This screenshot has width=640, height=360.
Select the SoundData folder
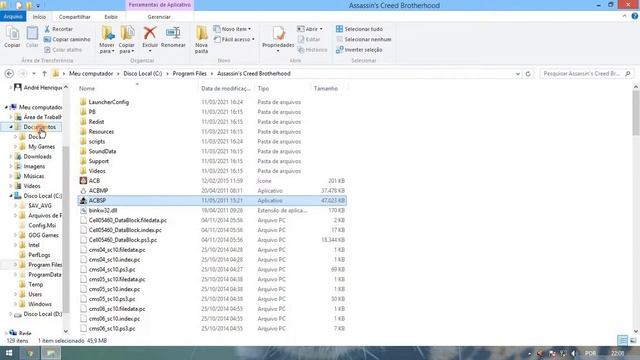102,151
